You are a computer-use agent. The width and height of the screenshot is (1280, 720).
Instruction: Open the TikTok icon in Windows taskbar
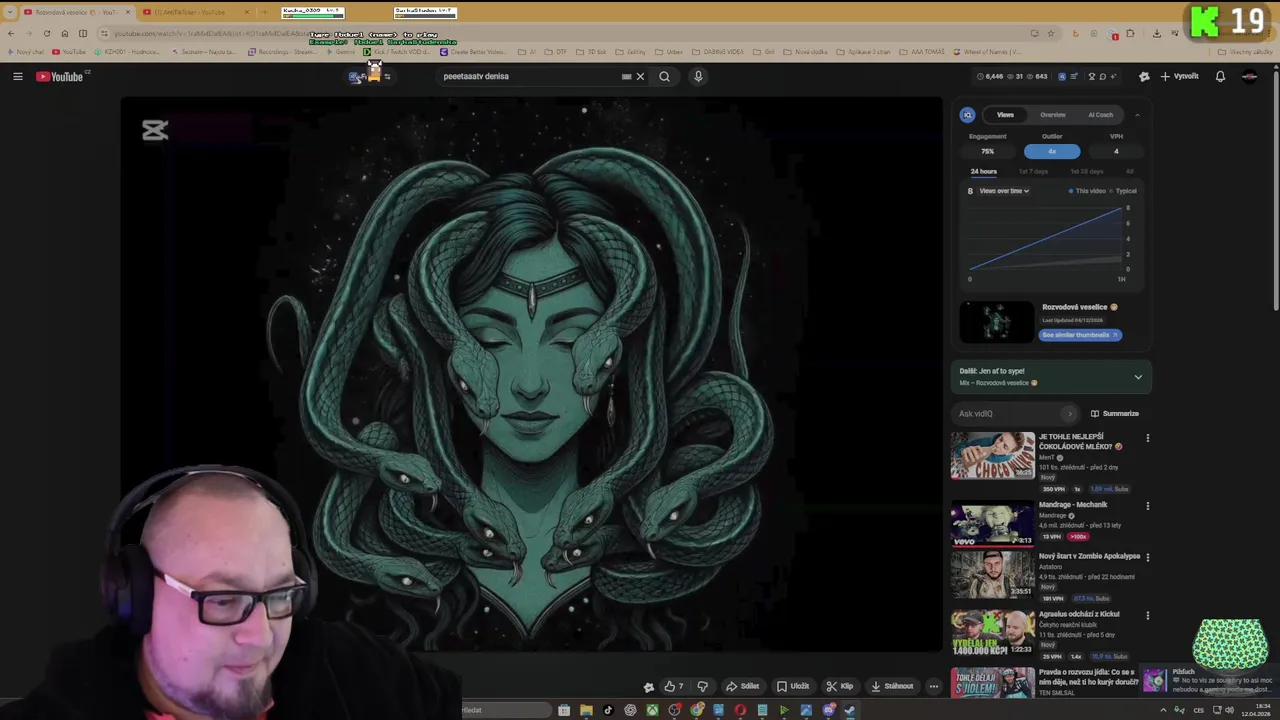point(608,710)
